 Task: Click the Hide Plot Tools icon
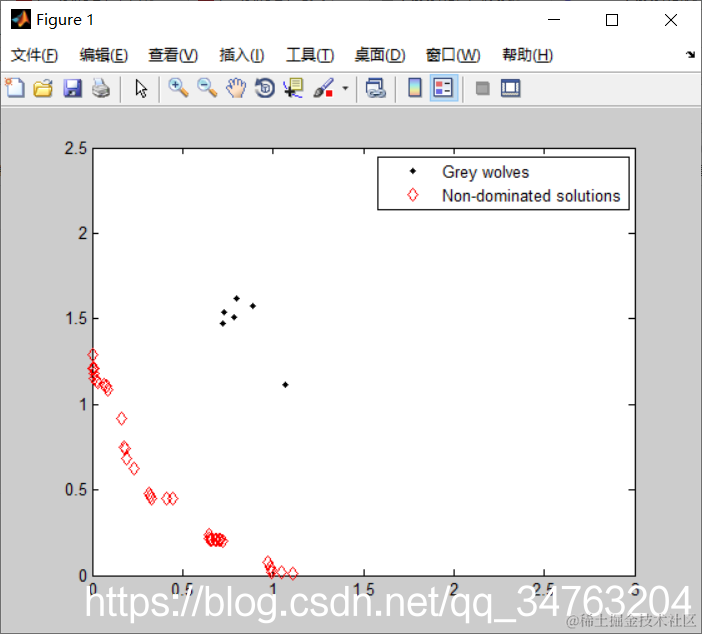(x=482, y=88)
